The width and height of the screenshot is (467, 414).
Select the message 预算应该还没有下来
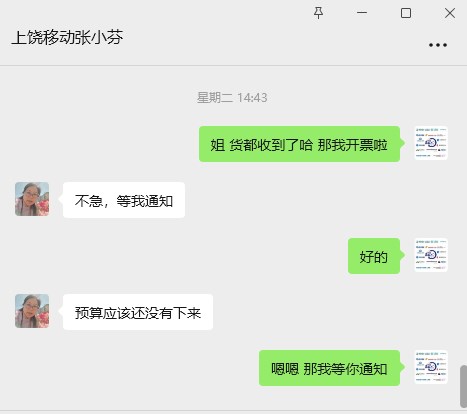(x=138, y=312)
